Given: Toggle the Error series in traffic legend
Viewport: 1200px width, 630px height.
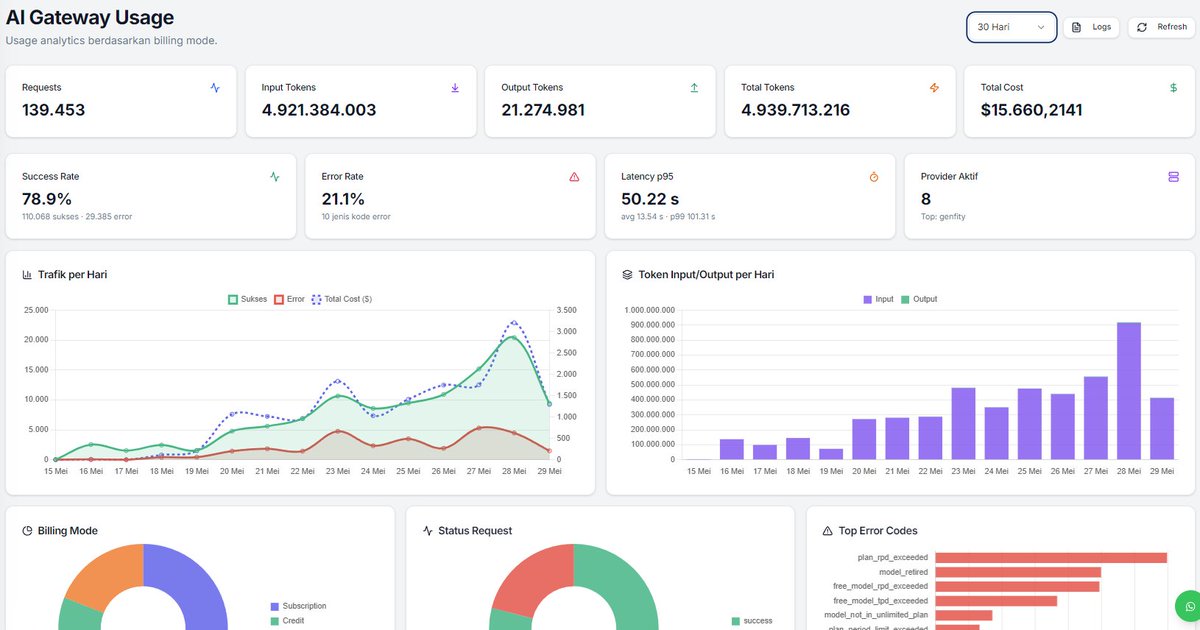Looking at the screenshot, I should click(290, 299).
